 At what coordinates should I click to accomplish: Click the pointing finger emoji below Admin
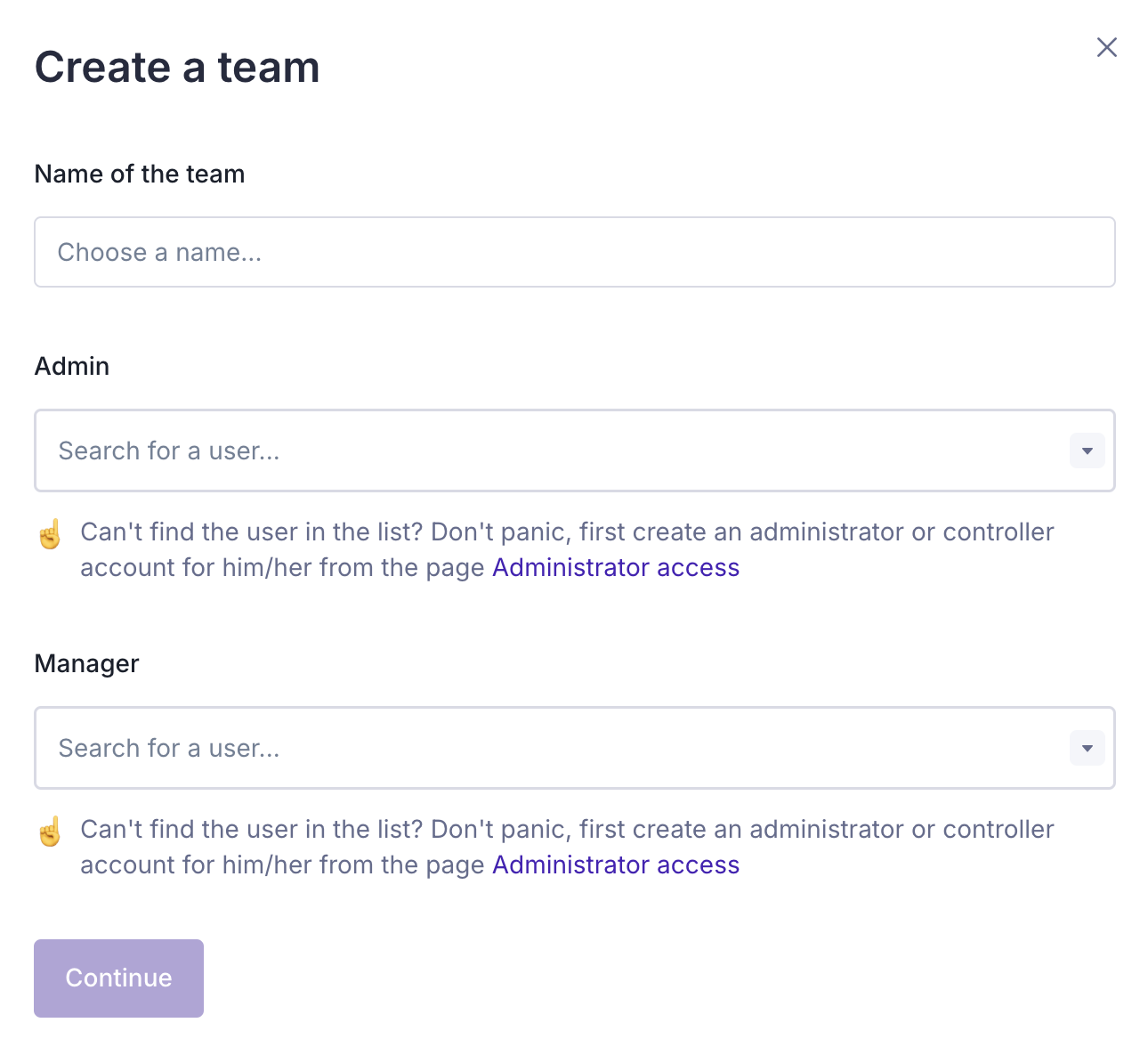[51, 534]
